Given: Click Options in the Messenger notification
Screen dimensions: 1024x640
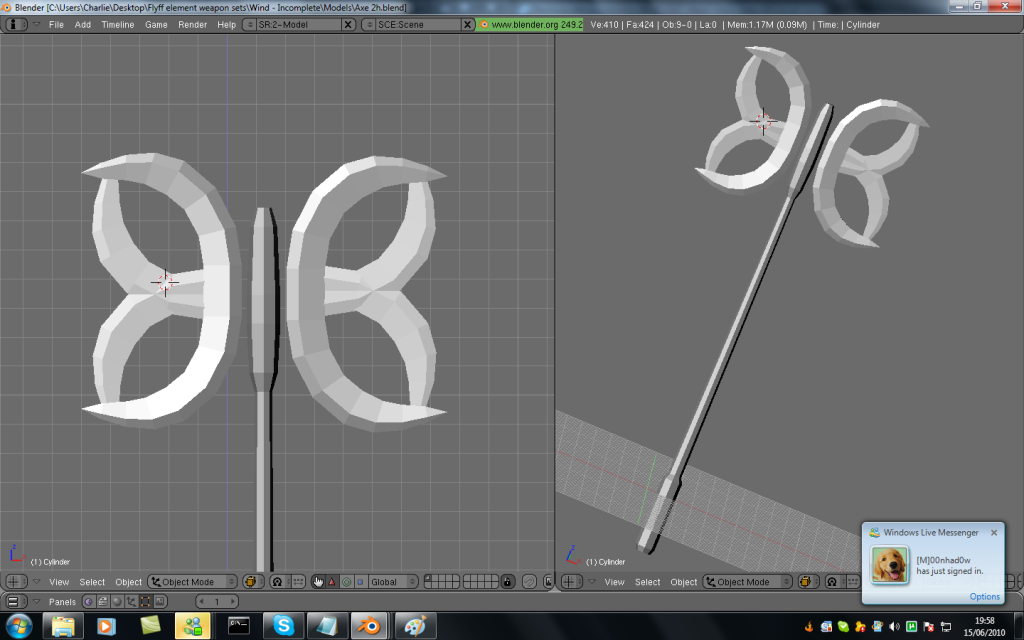Looking at the screenshot, I should coord(984,597).
